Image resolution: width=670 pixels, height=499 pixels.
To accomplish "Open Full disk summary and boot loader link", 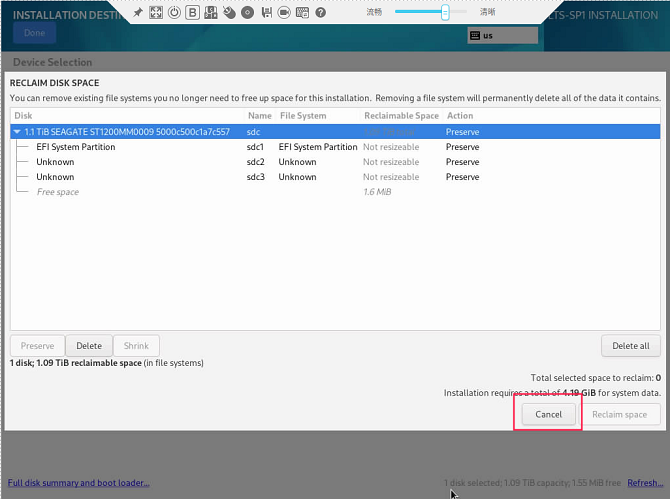I will click(79, 483).
